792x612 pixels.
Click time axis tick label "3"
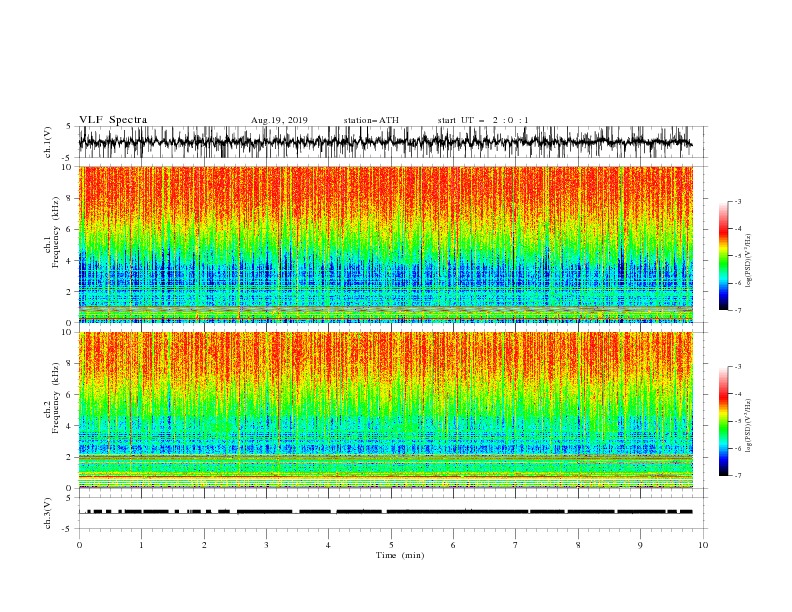[x=266, y=545]
